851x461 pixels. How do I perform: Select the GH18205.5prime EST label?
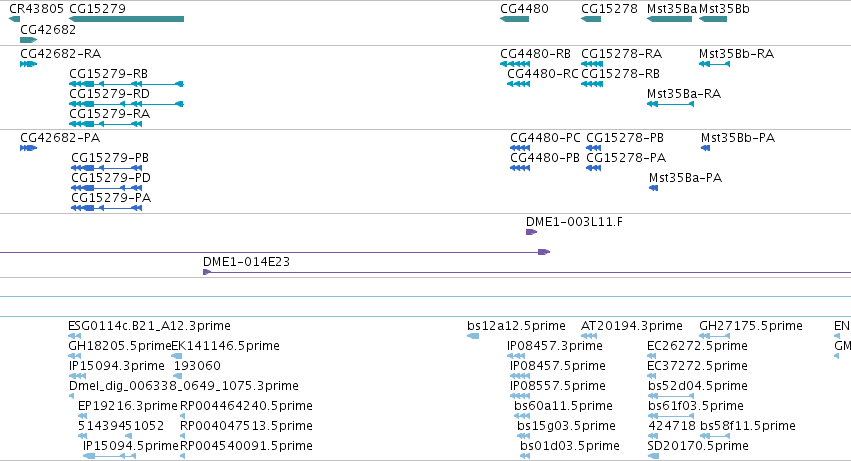tap(120, 346)
